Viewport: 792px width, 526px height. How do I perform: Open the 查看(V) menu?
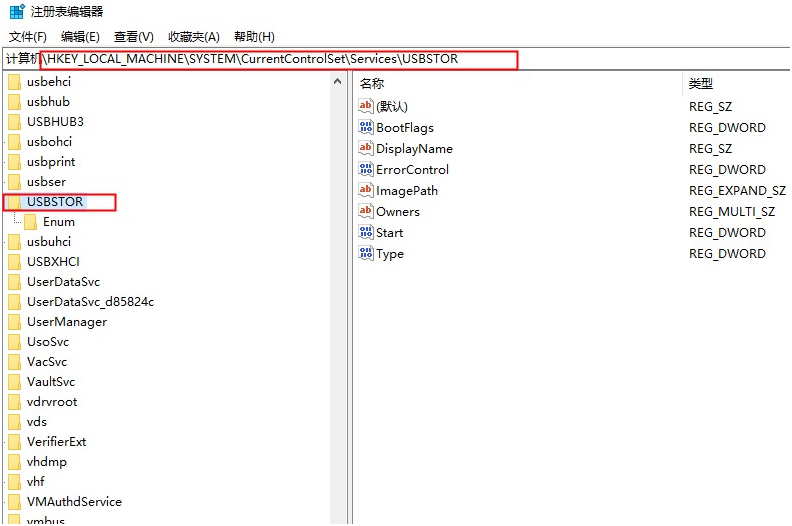coord(133,37)
